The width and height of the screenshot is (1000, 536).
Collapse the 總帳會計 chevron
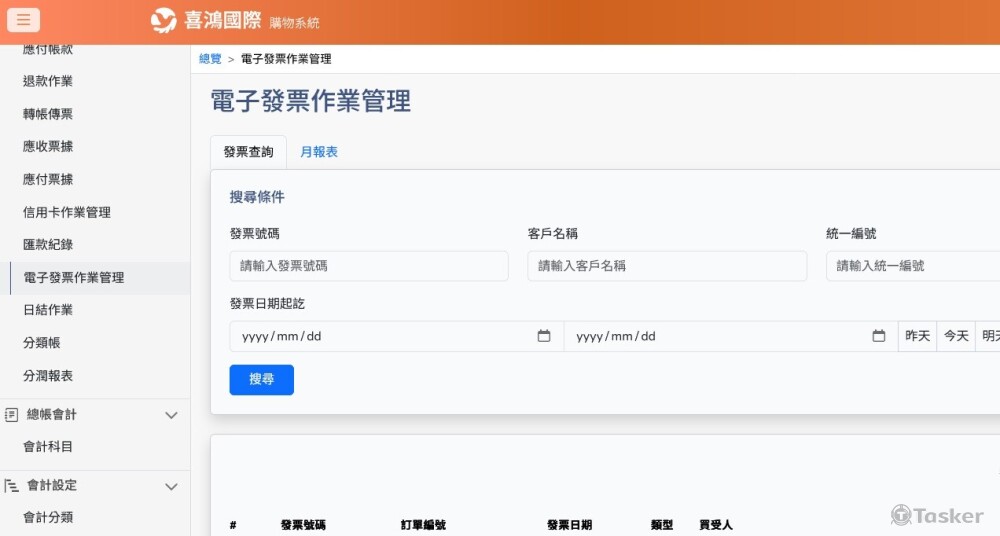[171, 415]
